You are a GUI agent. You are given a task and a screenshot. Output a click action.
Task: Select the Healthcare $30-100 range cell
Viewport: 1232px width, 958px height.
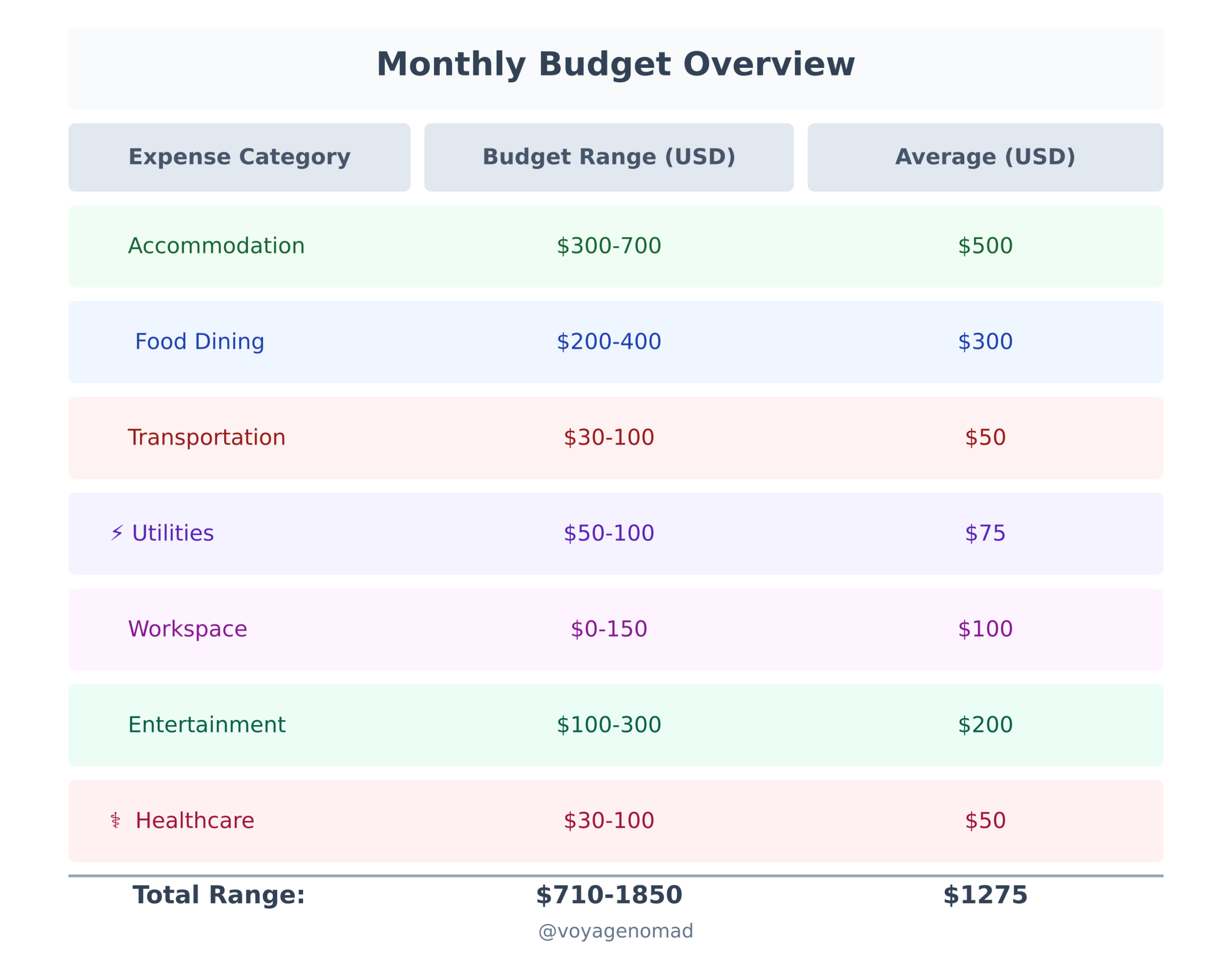click(609, 821)
